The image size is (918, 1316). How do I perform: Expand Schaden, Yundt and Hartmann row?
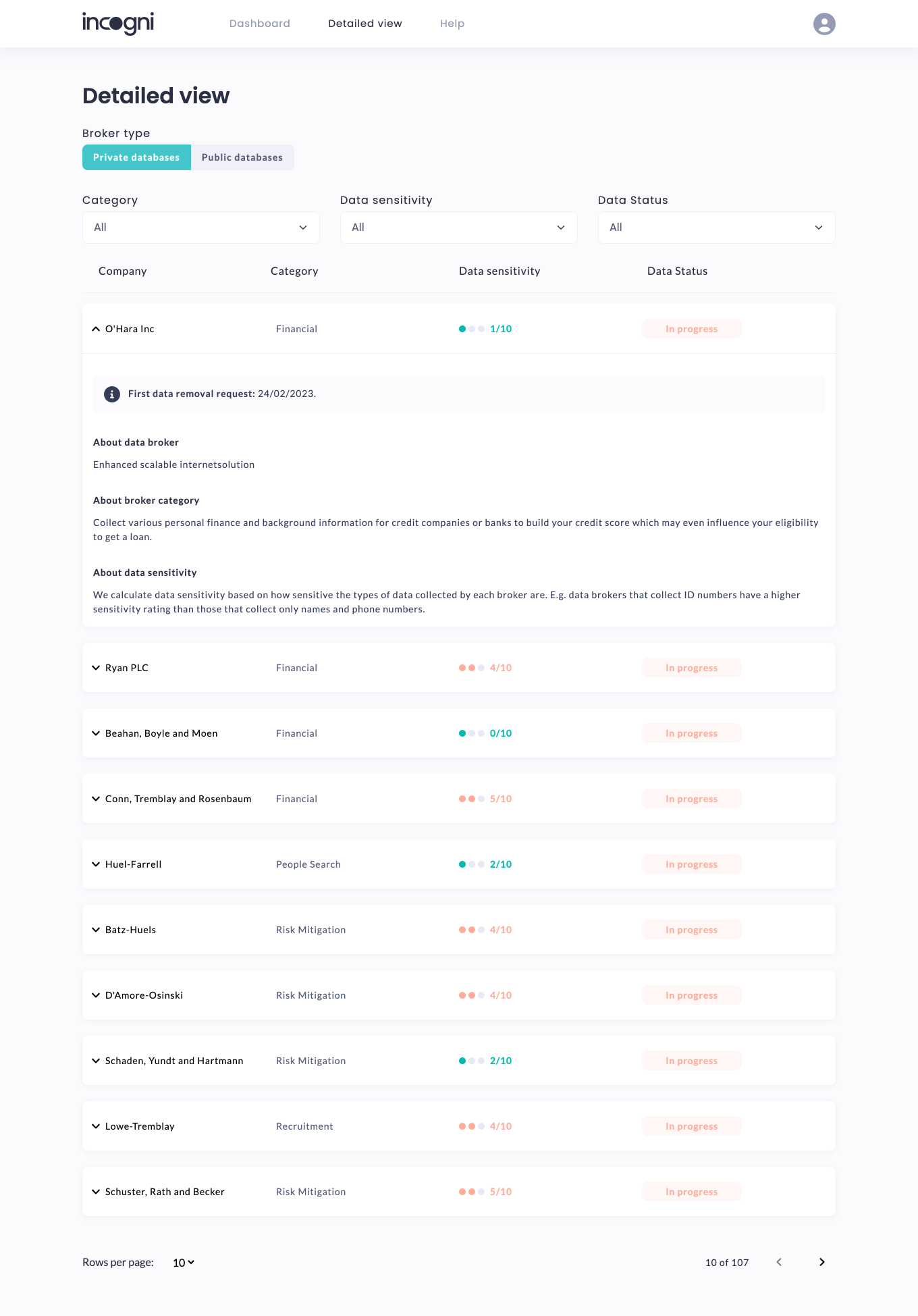click(96, 1061)
